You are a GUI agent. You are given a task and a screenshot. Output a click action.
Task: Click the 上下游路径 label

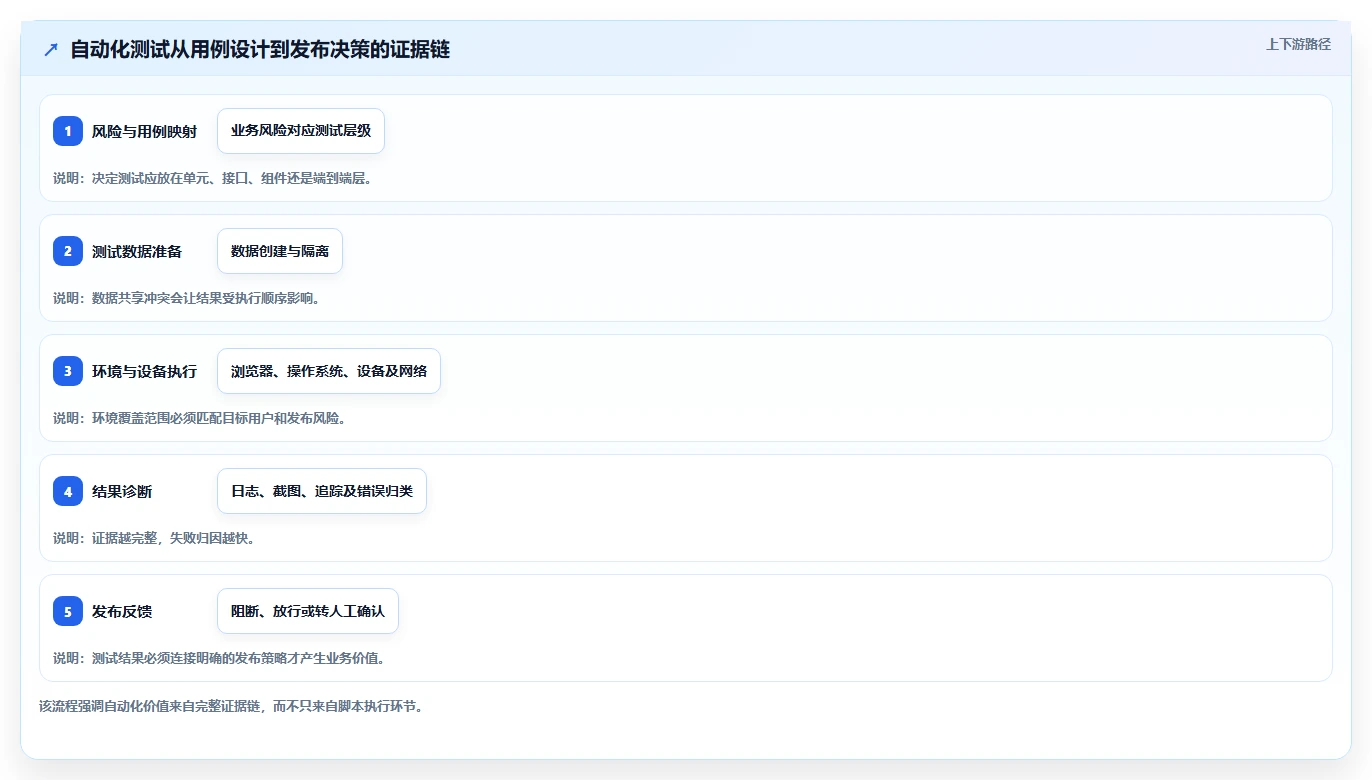(1298, 44)
